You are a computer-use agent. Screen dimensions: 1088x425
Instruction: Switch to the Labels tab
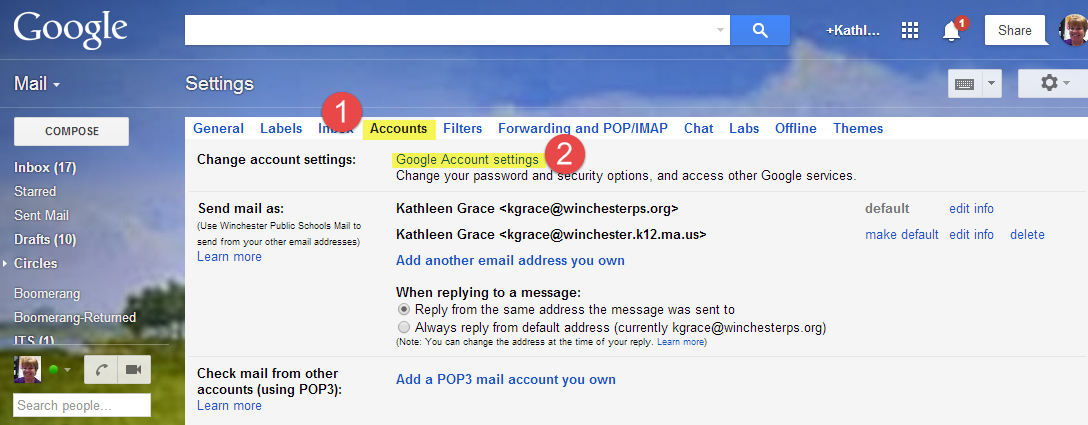281,128
